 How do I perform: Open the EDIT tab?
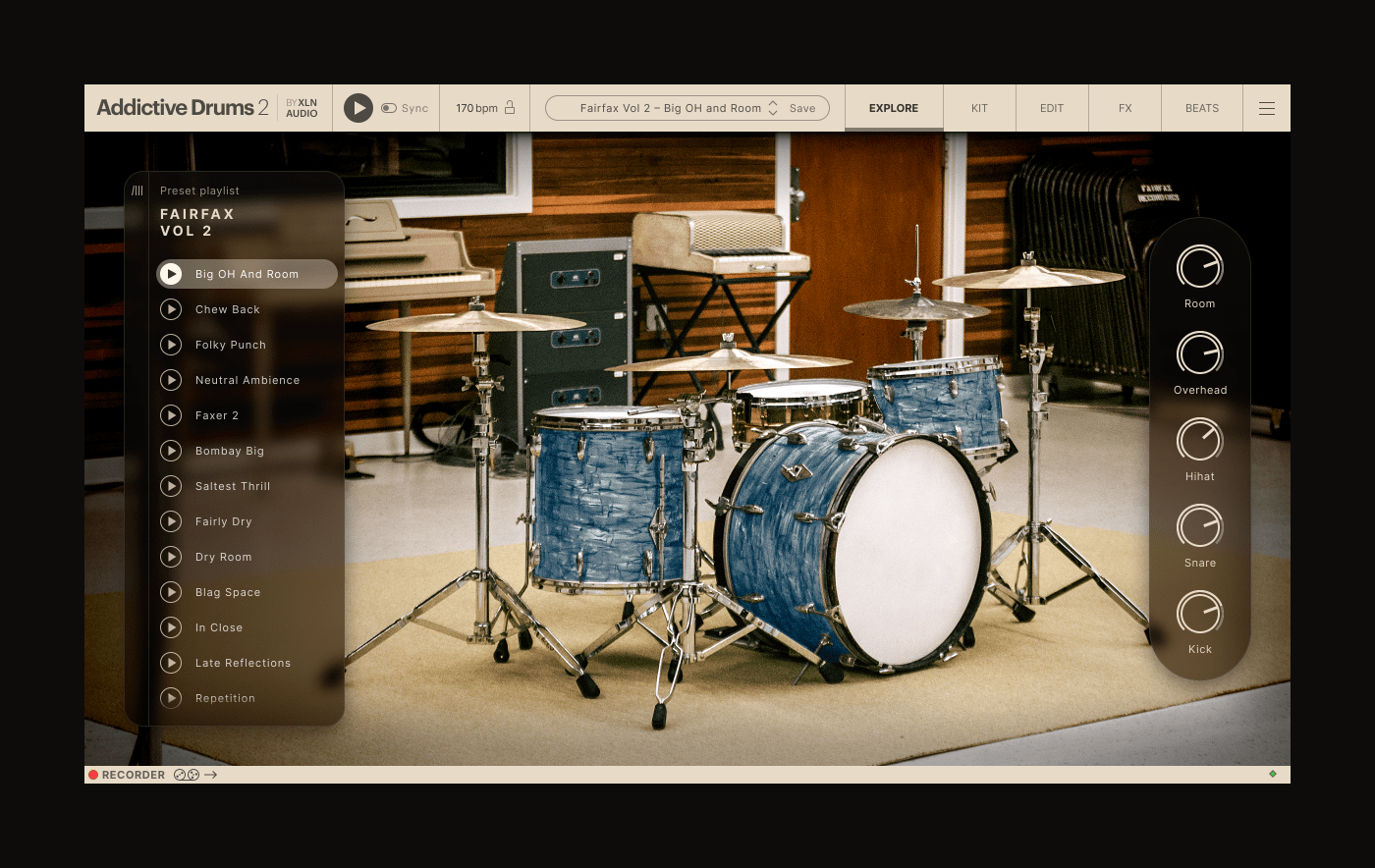pos(1052,108)
